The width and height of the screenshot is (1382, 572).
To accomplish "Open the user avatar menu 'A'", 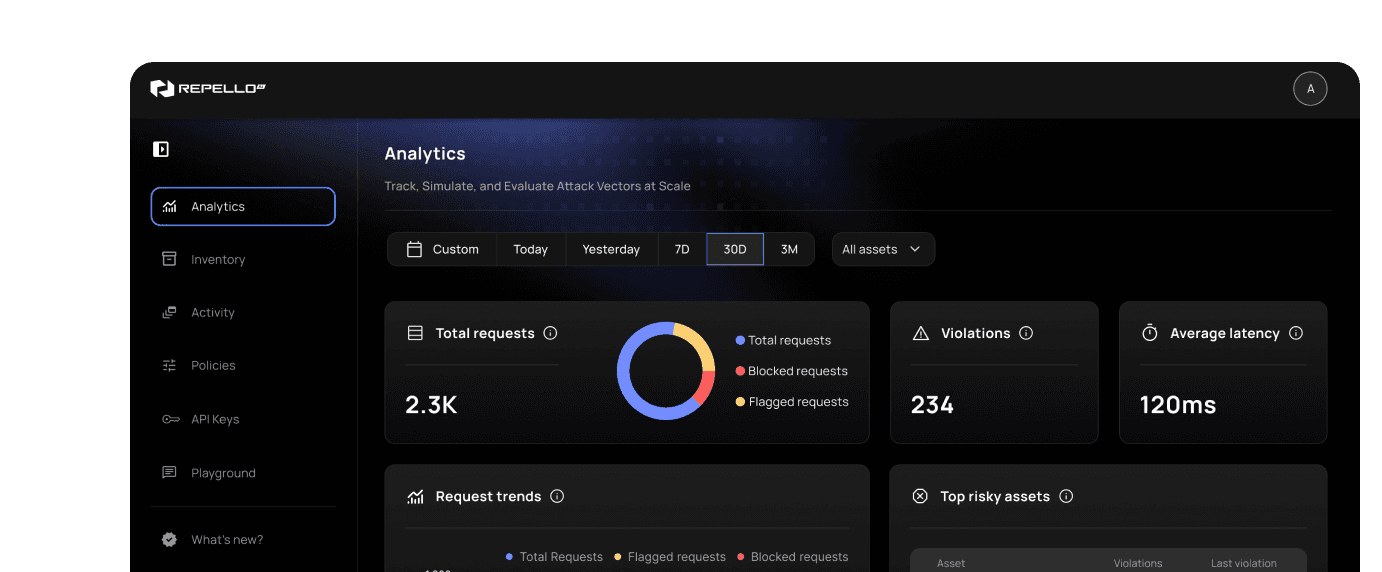I will coord(1310,89).
